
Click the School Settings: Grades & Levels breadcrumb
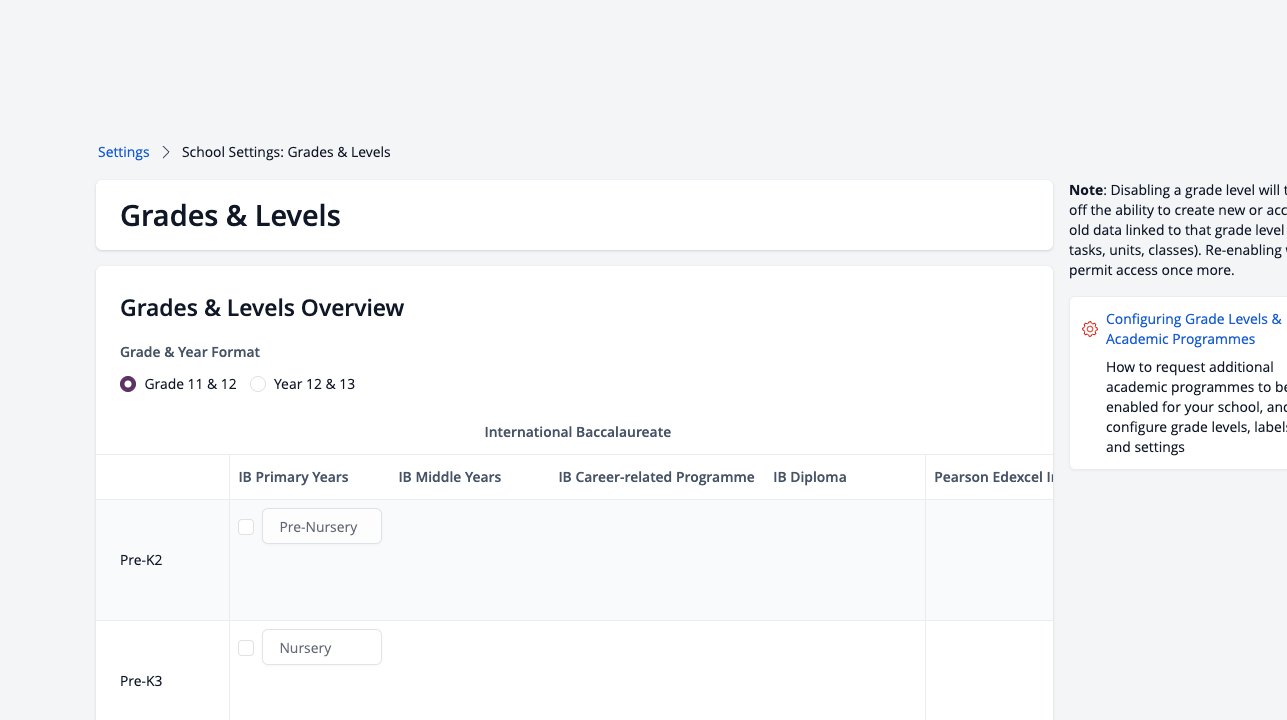pyautogui.click(x=286, y=152)
